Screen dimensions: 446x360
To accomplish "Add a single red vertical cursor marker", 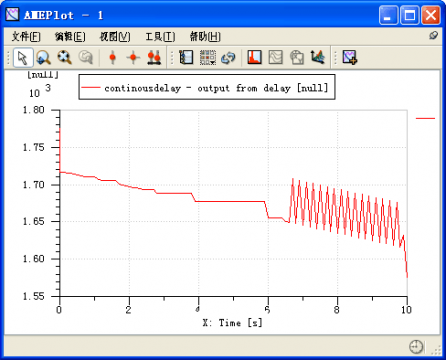I will pyautogui.click(x=113, y=57).
